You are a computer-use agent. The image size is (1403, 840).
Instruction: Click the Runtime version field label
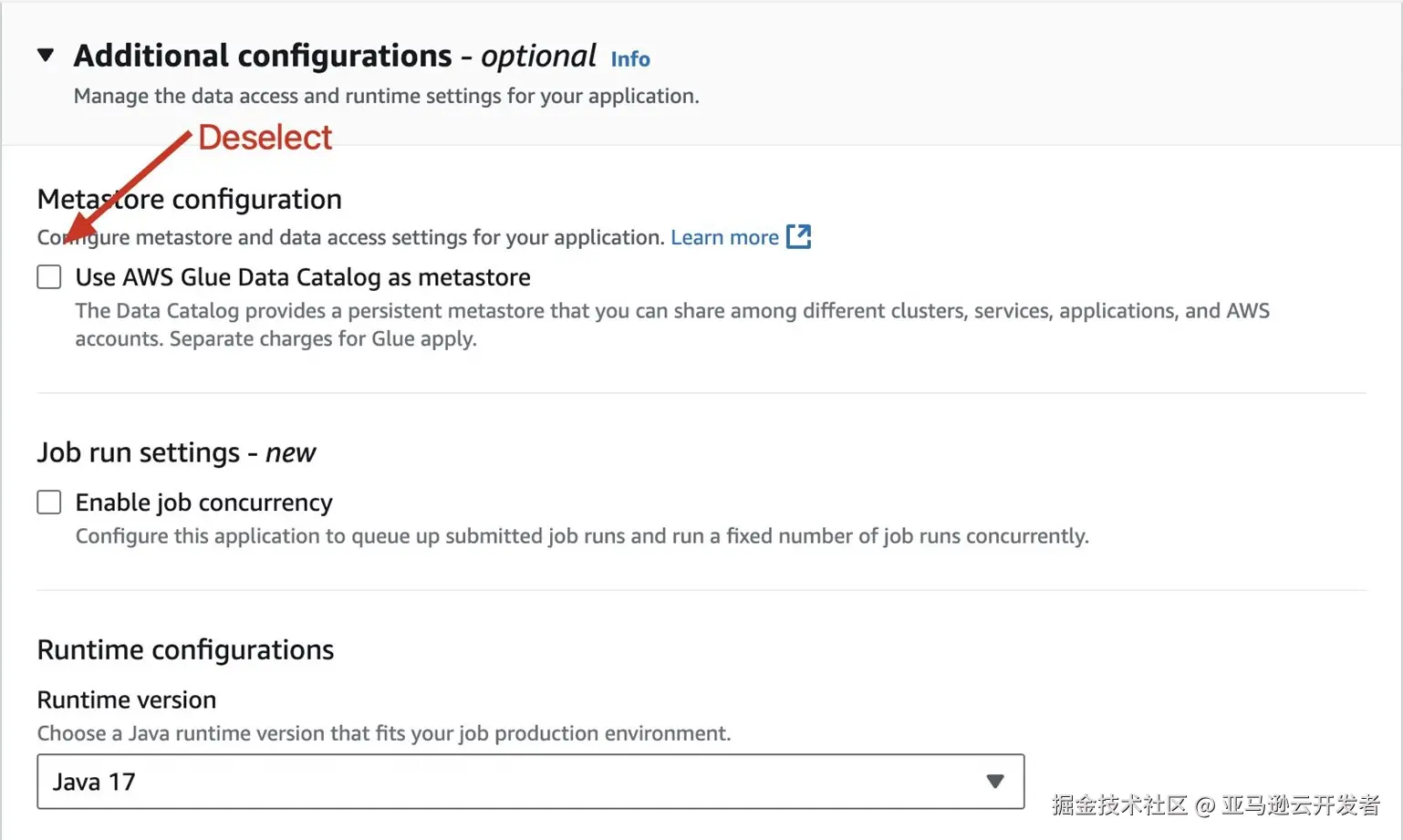127,700
